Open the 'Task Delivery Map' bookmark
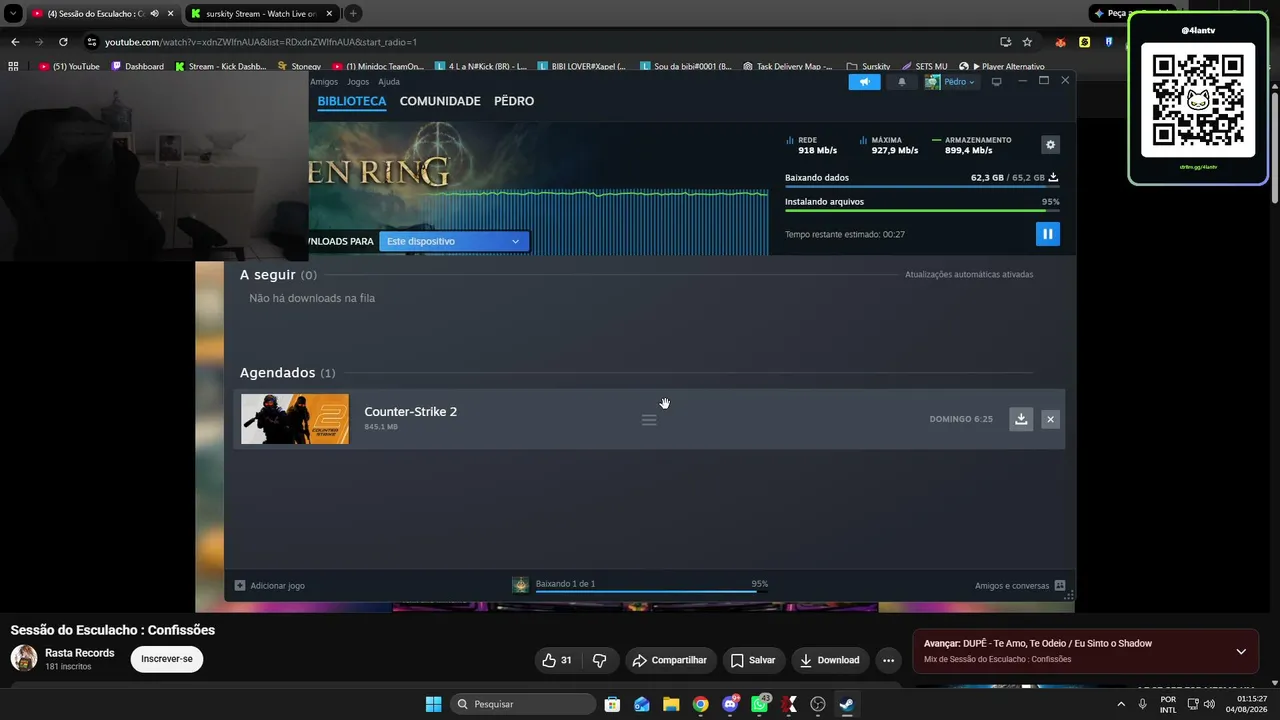The image size is (1280, 720). pyautogui.click(x=788, y=66)
